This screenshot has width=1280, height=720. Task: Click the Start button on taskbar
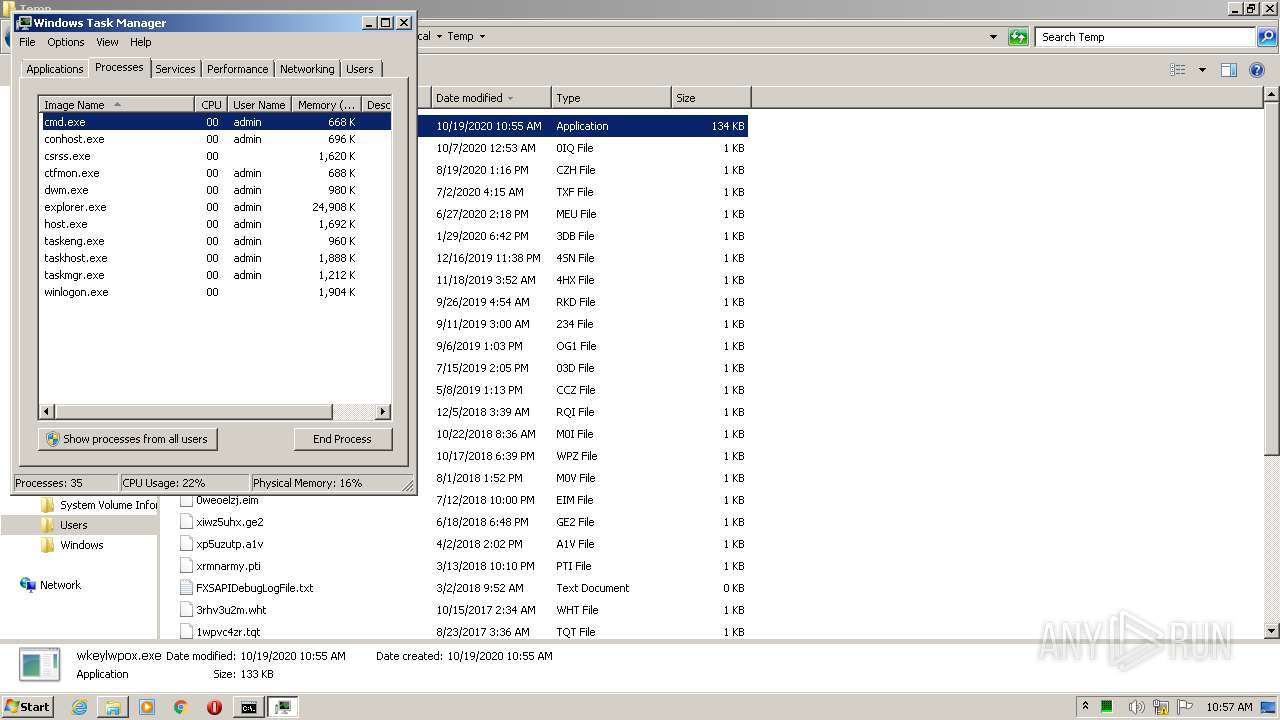click(28, 706)
